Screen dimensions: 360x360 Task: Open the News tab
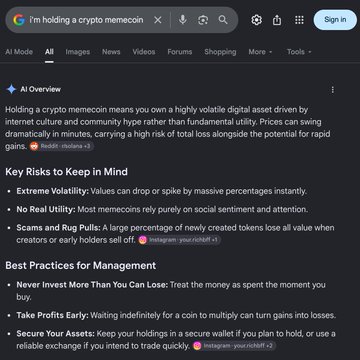pyautogui.click(x=111, y=52)
